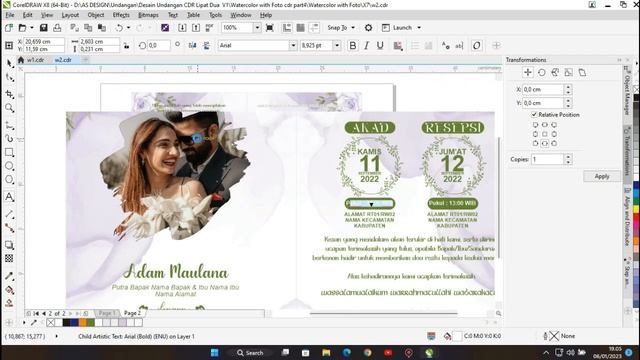Toggle Underline text formatting
Image resolution: width=640 pixels, height=360 pixels.
pyautogui.click(x=380, y=46)
